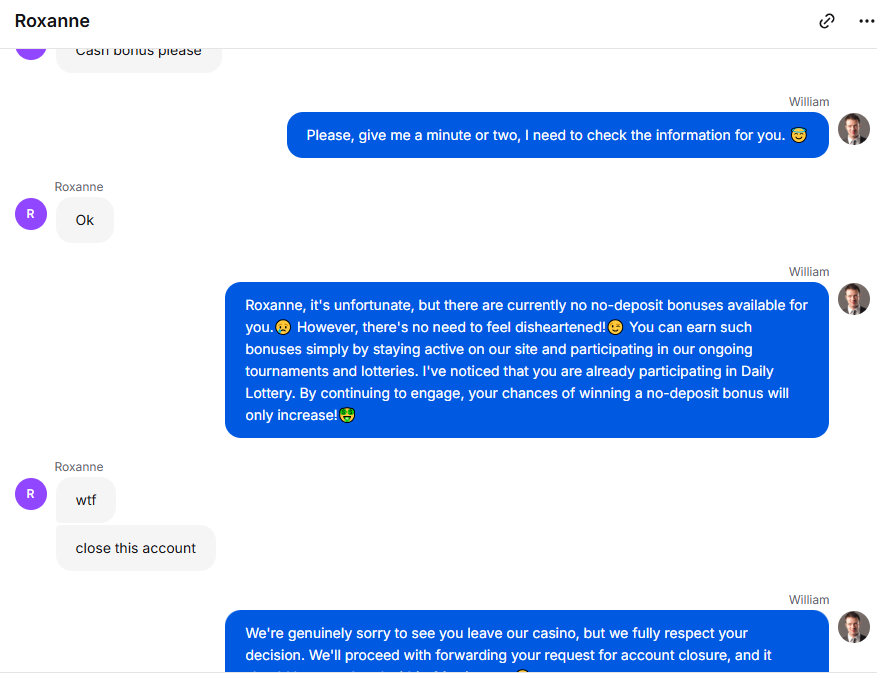The image size is (877, 677).
Task: Click the partially visible purple avatar at top
Action: [x=31, y=54]
